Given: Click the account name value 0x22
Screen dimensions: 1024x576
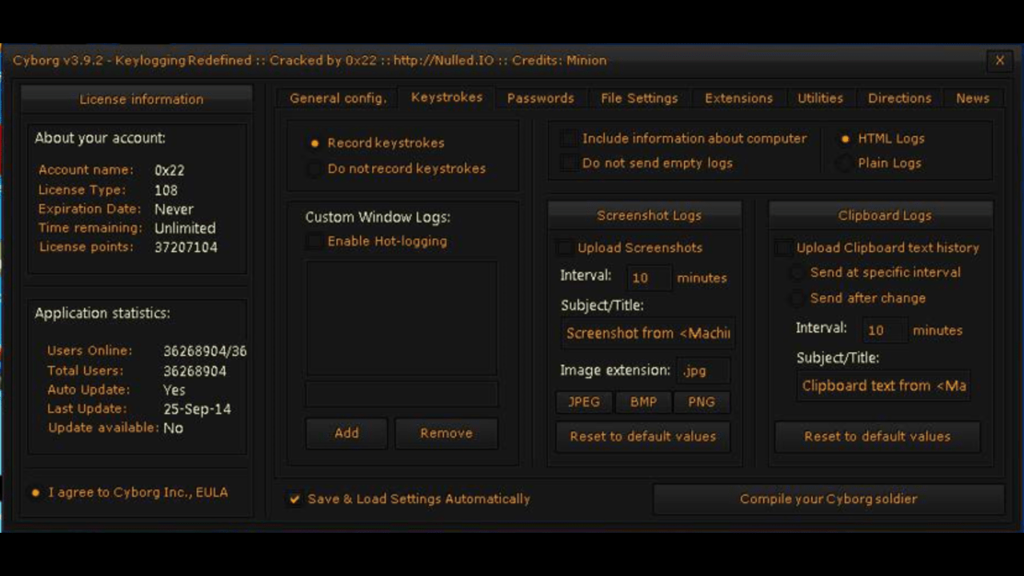Looking at the screenshot, I should 170,170.
